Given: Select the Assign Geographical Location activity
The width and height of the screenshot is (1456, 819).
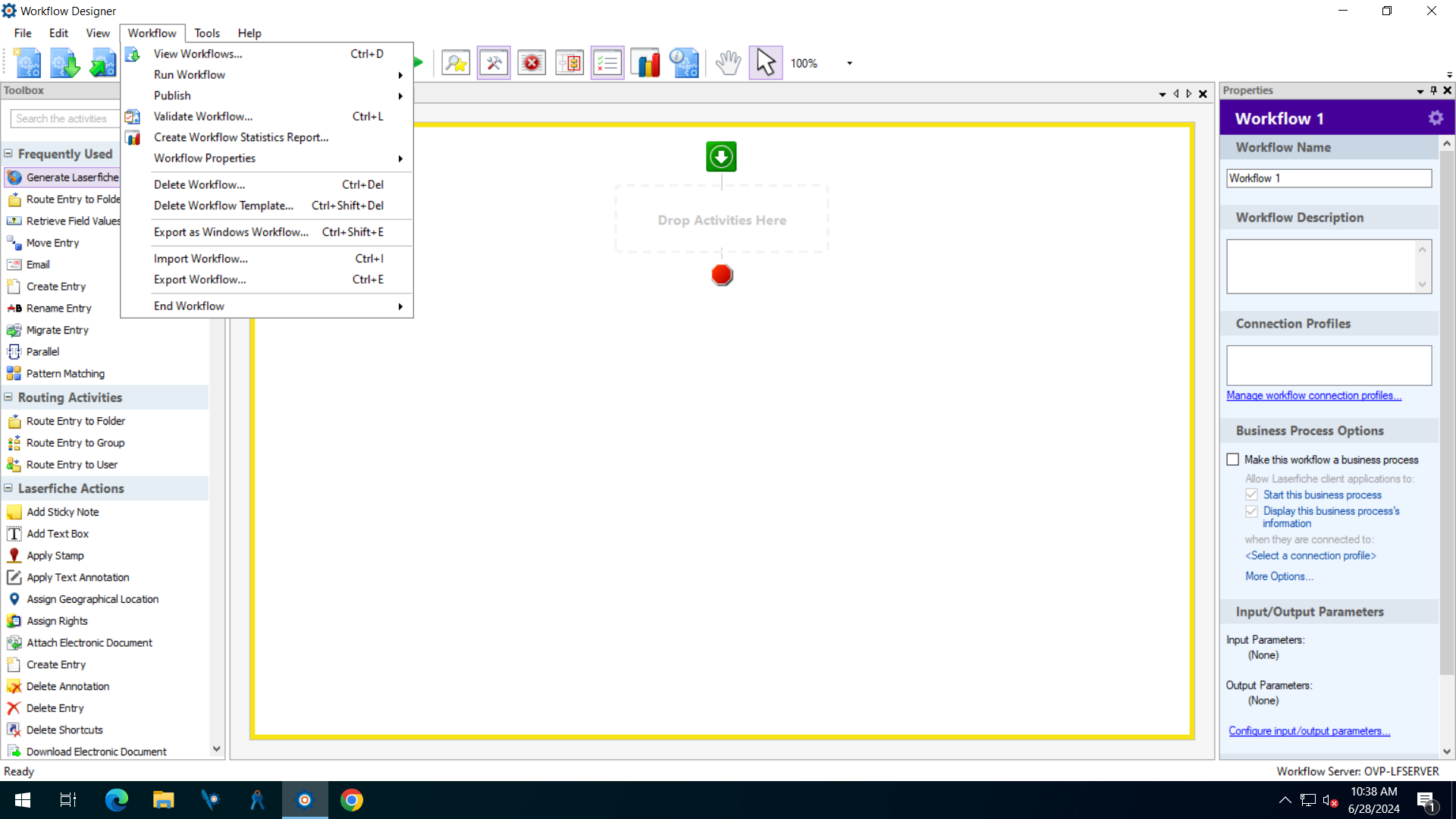Looking at the screenshot, I should 93,599.
